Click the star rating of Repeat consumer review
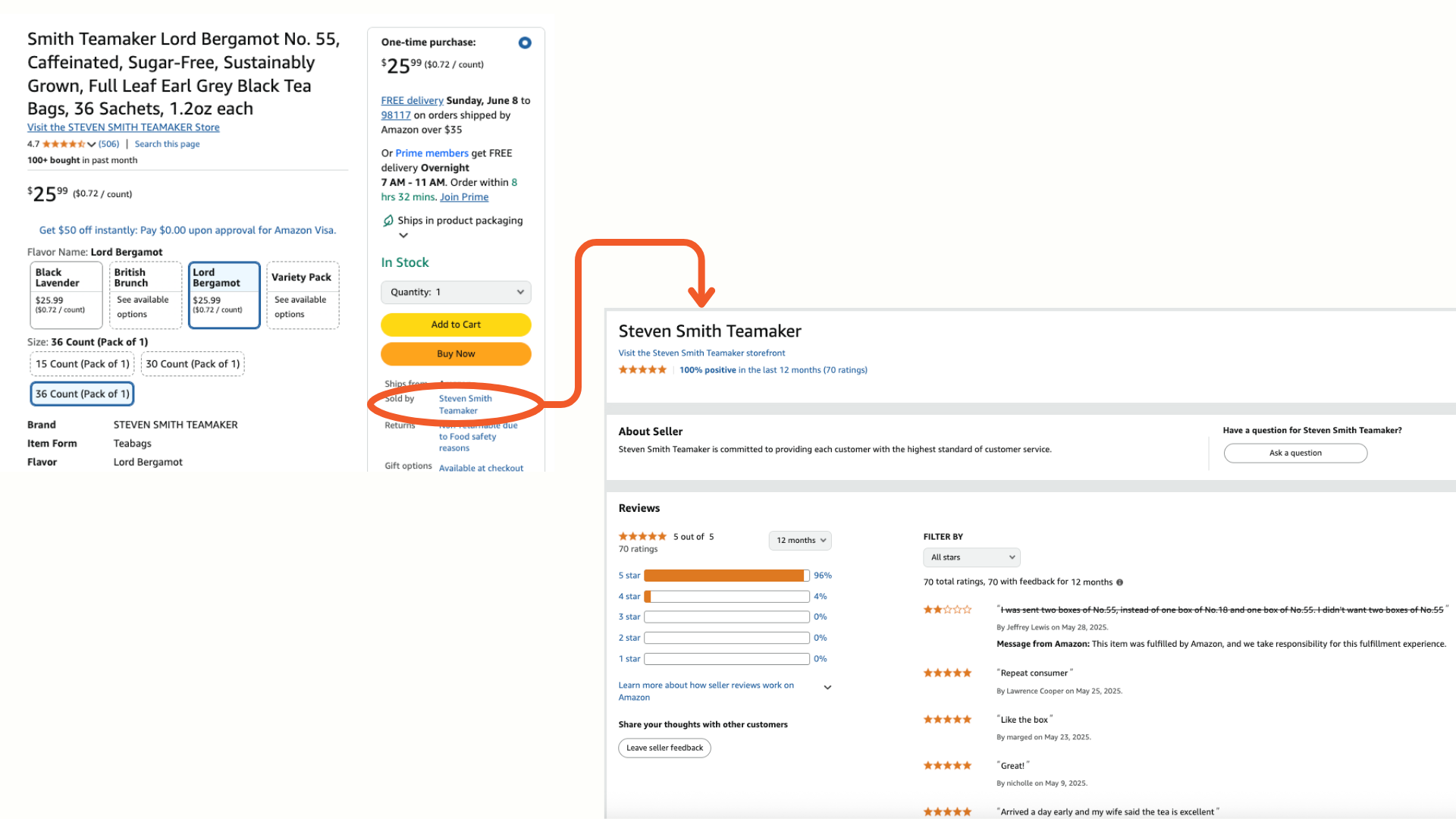1456x819 pixels. tap(947, 673)
